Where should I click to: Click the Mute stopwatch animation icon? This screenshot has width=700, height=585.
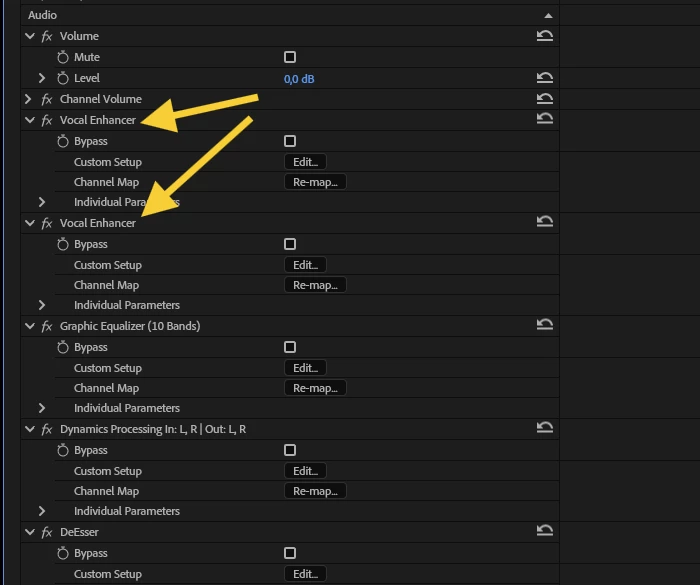tap(63, 57)
